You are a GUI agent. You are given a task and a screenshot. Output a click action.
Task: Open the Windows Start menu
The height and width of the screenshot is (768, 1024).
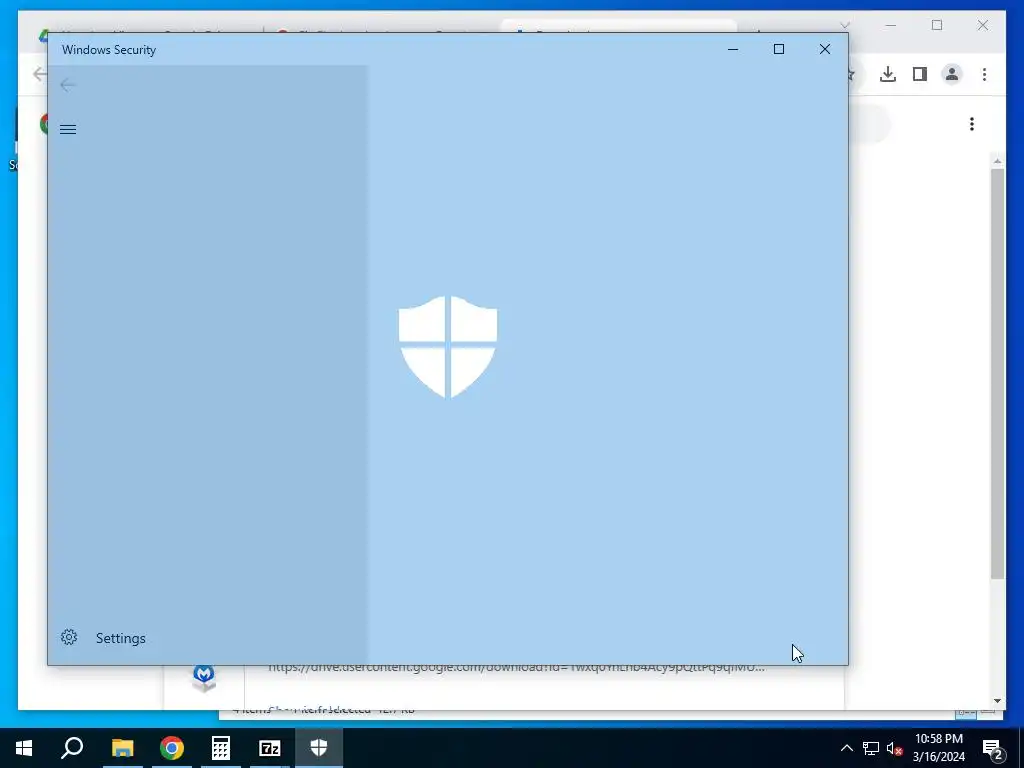[24, 748]
